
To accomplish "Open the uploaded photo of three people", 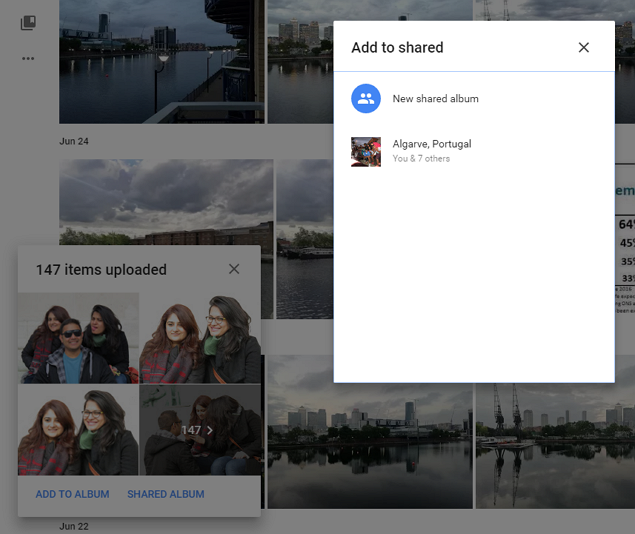I will [78, 338].
